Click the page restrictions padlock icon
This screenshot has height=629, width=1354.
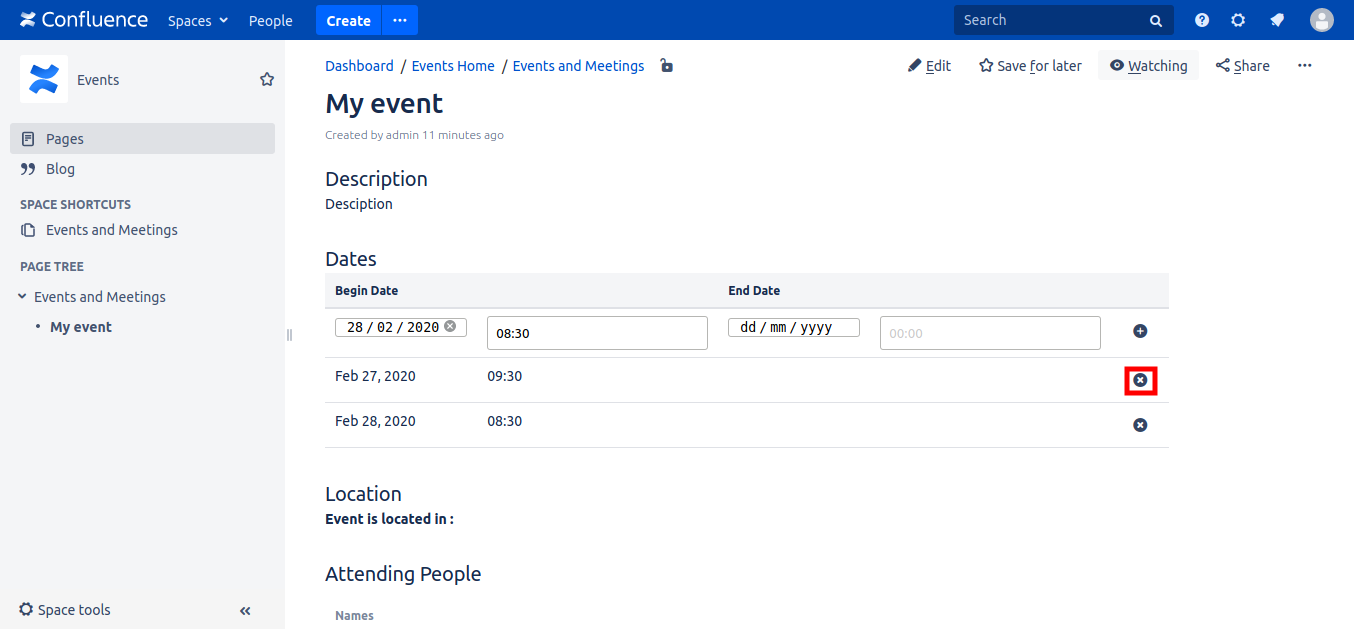pos(666,66)
